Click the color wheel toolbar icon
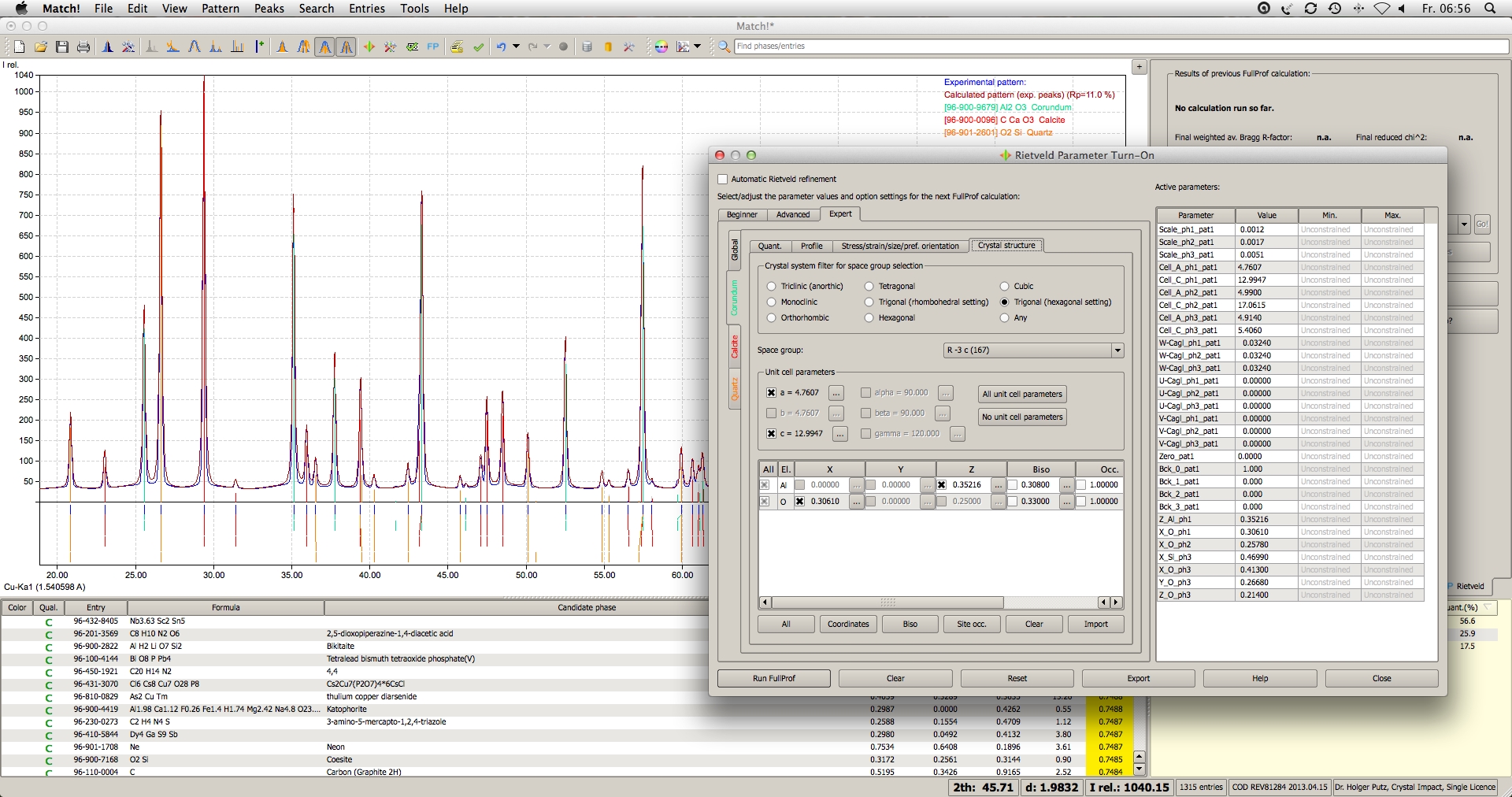The width and height of the screenshot is (1512, 797). coord(661,47)
